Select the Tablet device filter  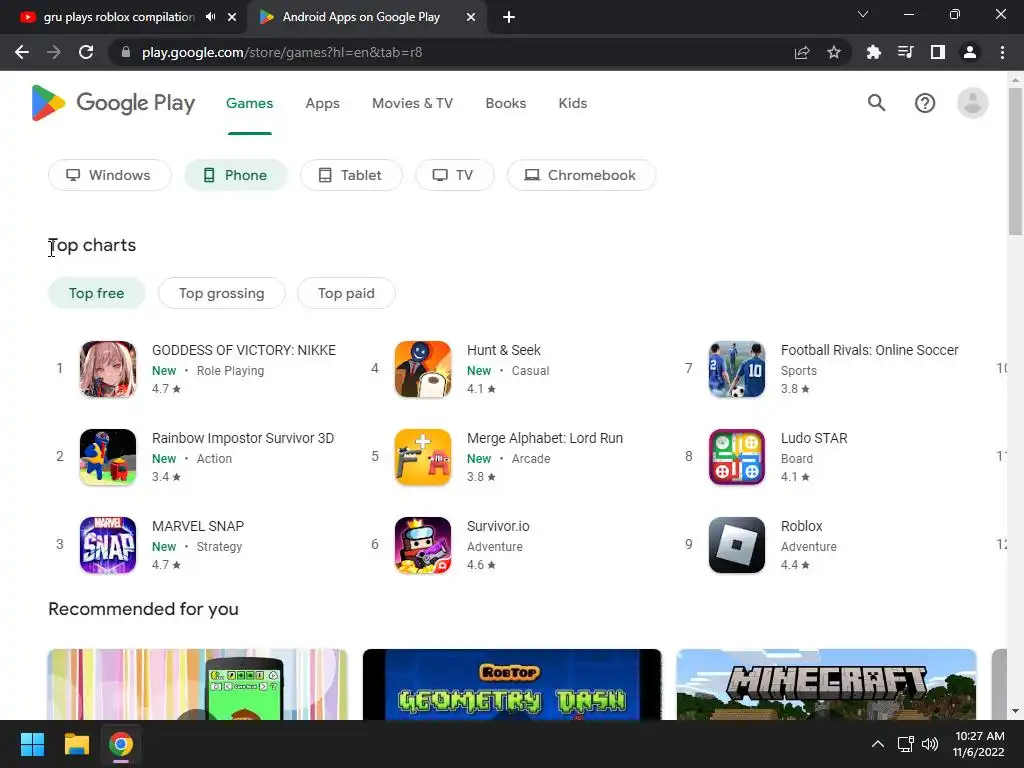point(351,175)
